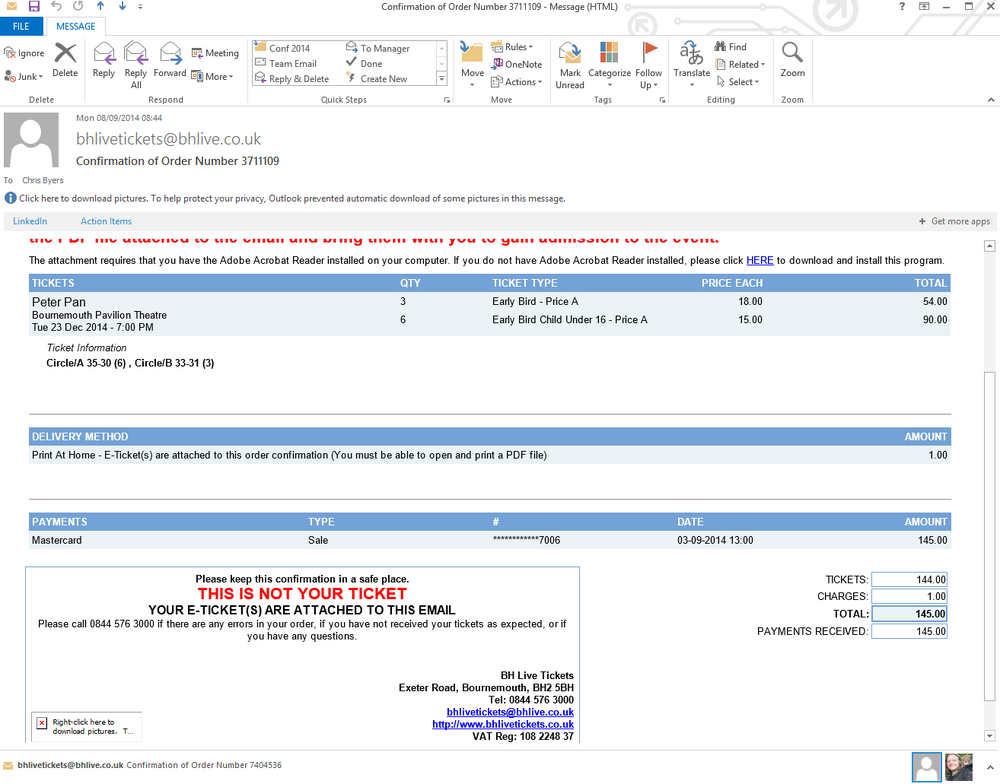Click the masked card number ending 7006
The image size is (1000, 784).
pyautogui.click(x=526, y=540)
